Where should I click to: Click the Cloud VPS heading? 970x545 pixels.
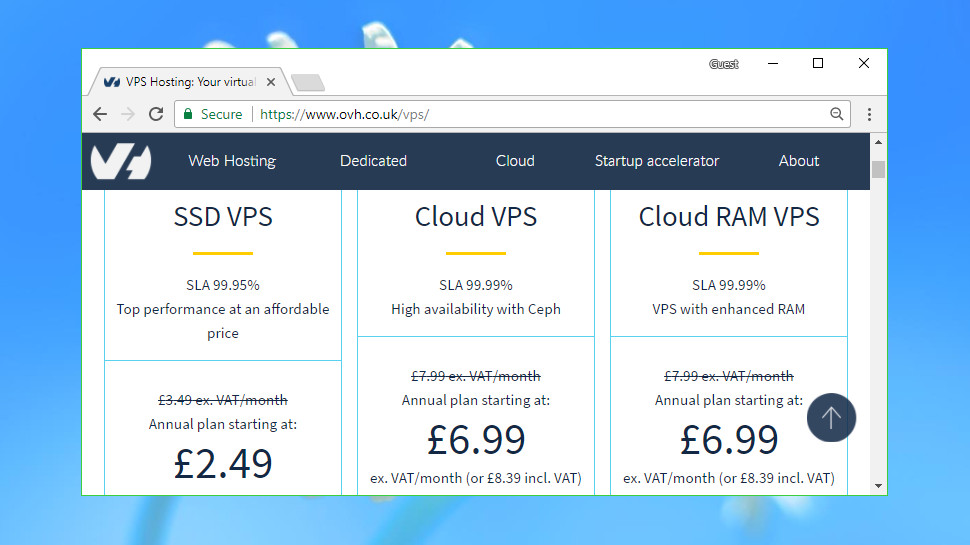point(476,217)
